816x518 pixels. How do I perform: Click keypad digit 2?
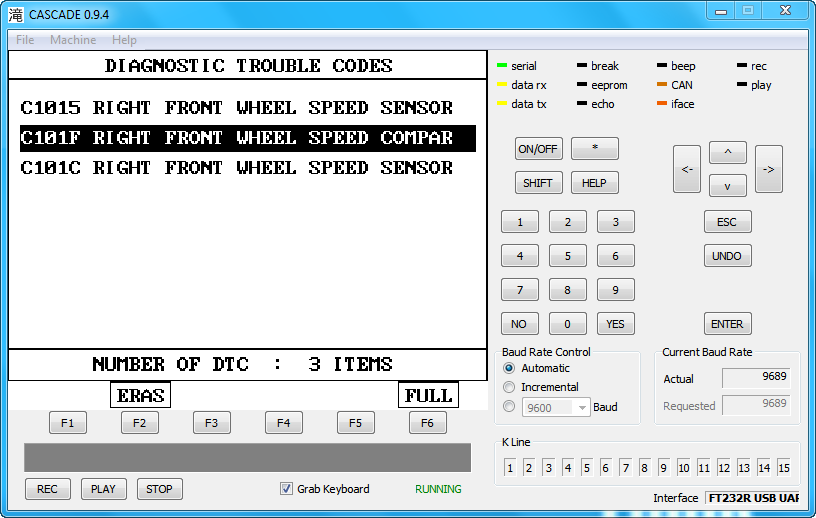568,222
